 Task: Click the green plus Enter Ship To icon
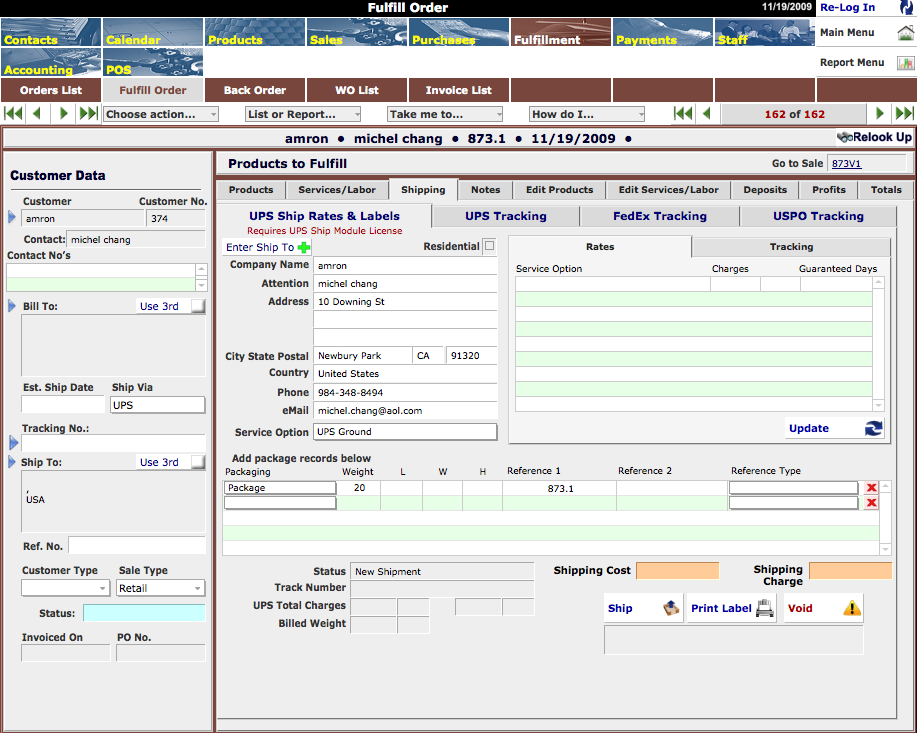[304, 247]
